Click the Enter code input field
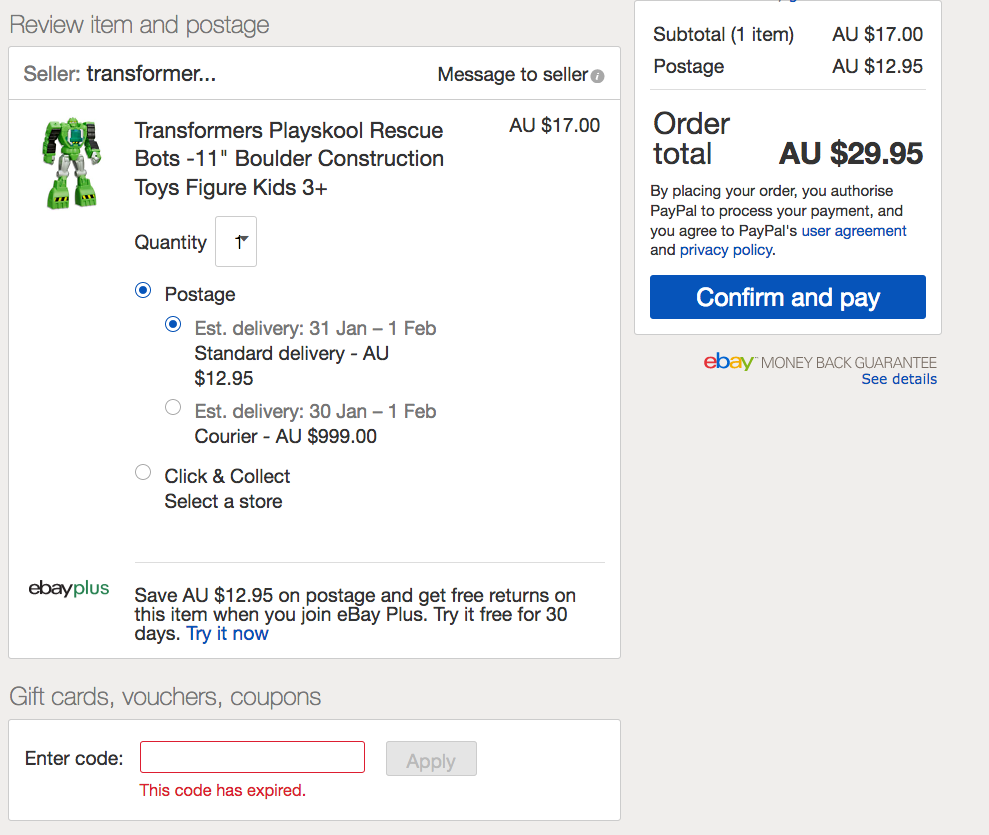The image size is (989, 835). pos(252,757)
